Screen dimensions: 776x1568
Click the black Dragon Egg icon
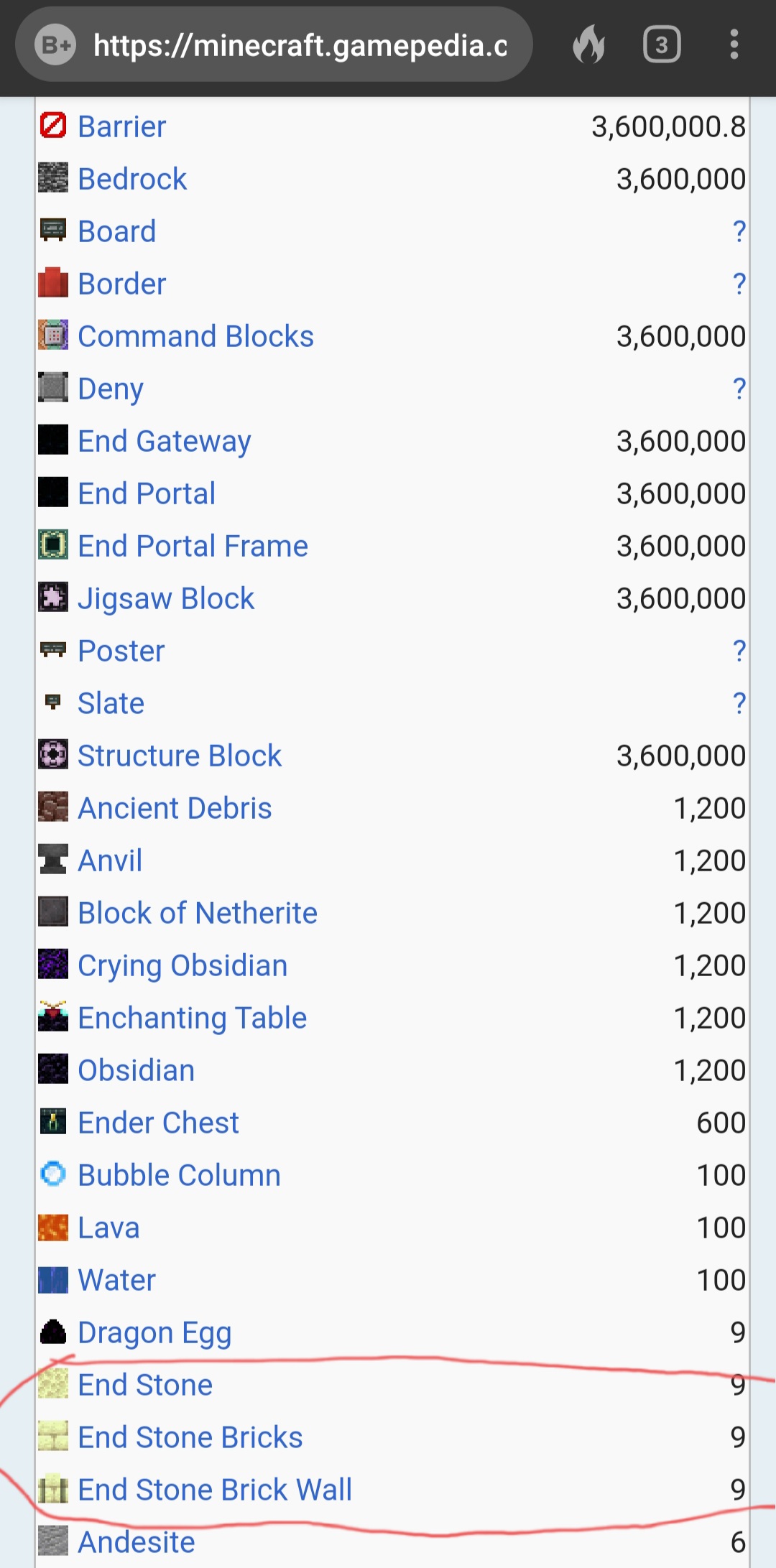point(53,1332)
